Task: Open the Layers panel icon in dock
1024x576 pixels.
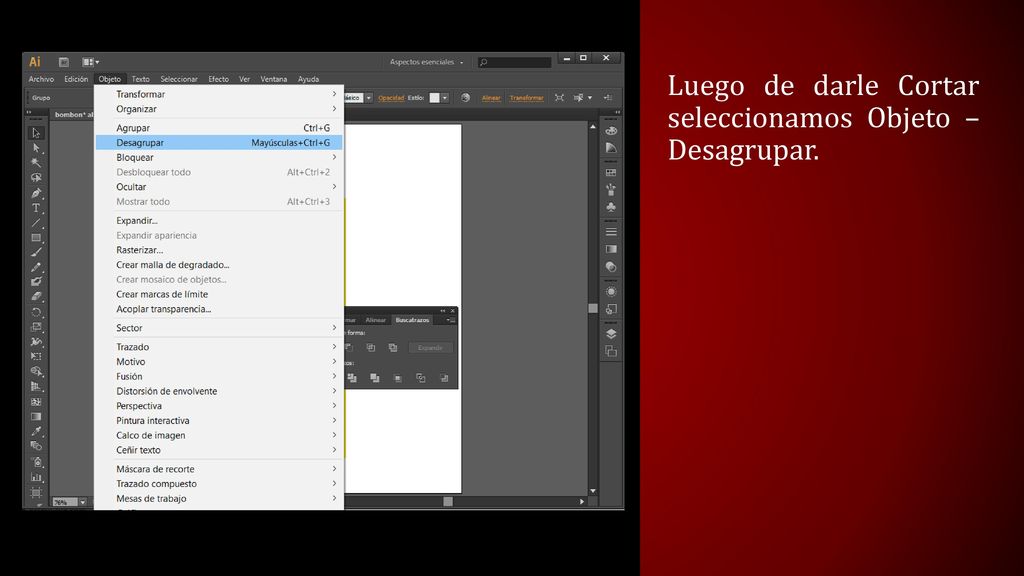Action: click(x=611, y=334)
